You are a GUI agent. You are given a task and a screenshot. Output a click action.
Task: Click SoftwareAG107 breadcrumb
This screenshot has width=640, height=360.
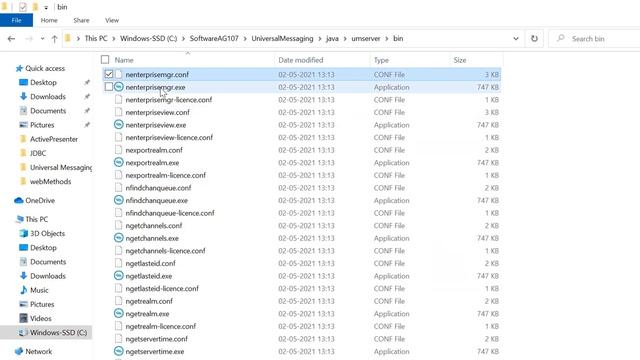(214, 38)
